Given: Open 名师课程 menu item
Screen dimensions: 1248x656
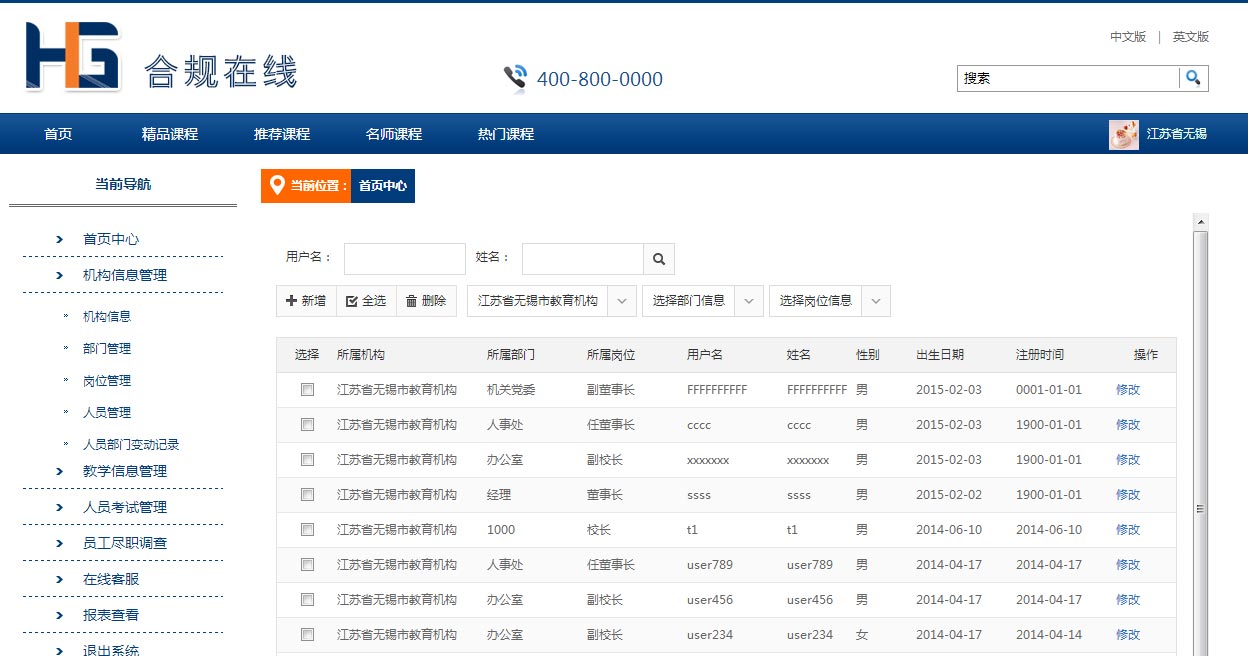Looking at the screenshot, I should (394, 134).
